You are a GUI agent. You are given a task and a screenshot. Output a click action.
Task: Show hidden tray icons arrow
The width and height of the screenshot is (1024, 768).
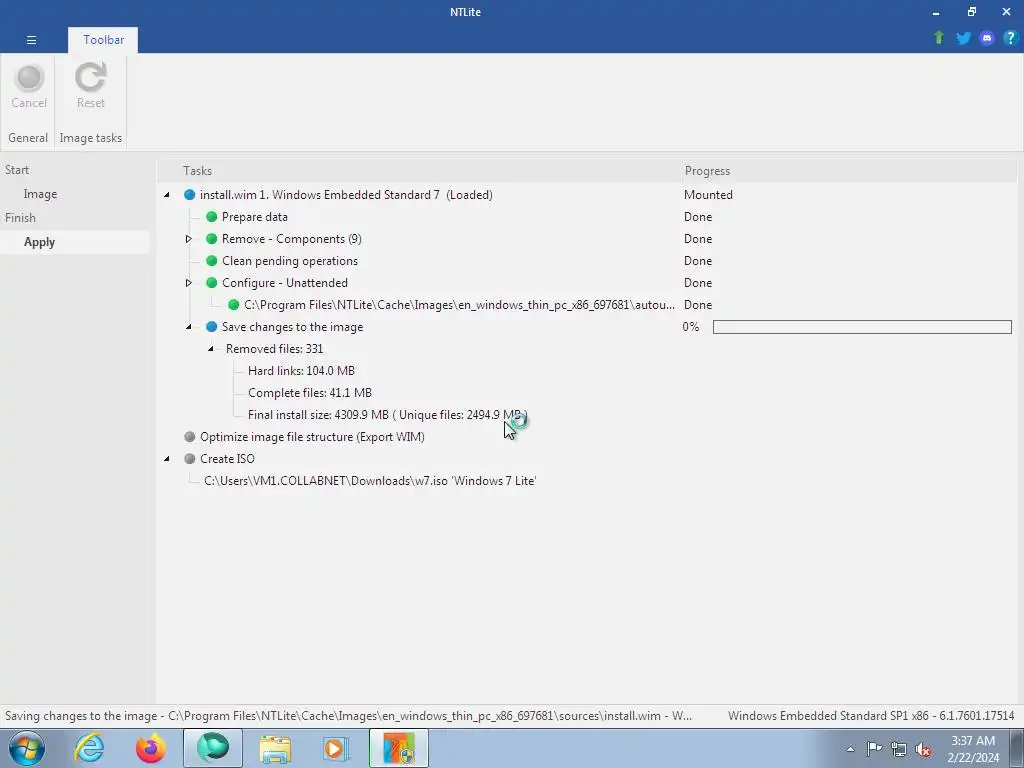850,749
